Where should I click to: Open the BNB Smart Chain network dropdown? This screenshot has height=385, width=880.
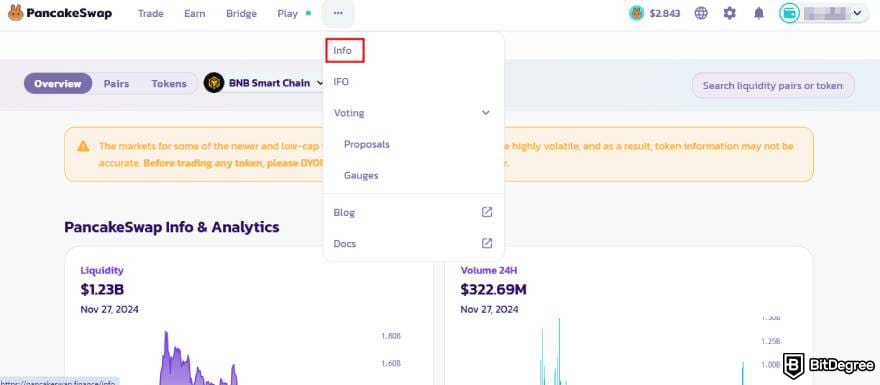coord(265,83)
